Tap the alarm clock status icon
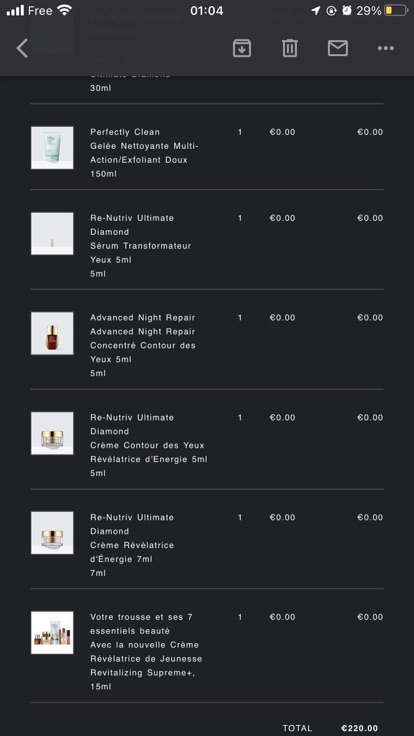Viewport: 414px width, 736px height. [346, 10]
